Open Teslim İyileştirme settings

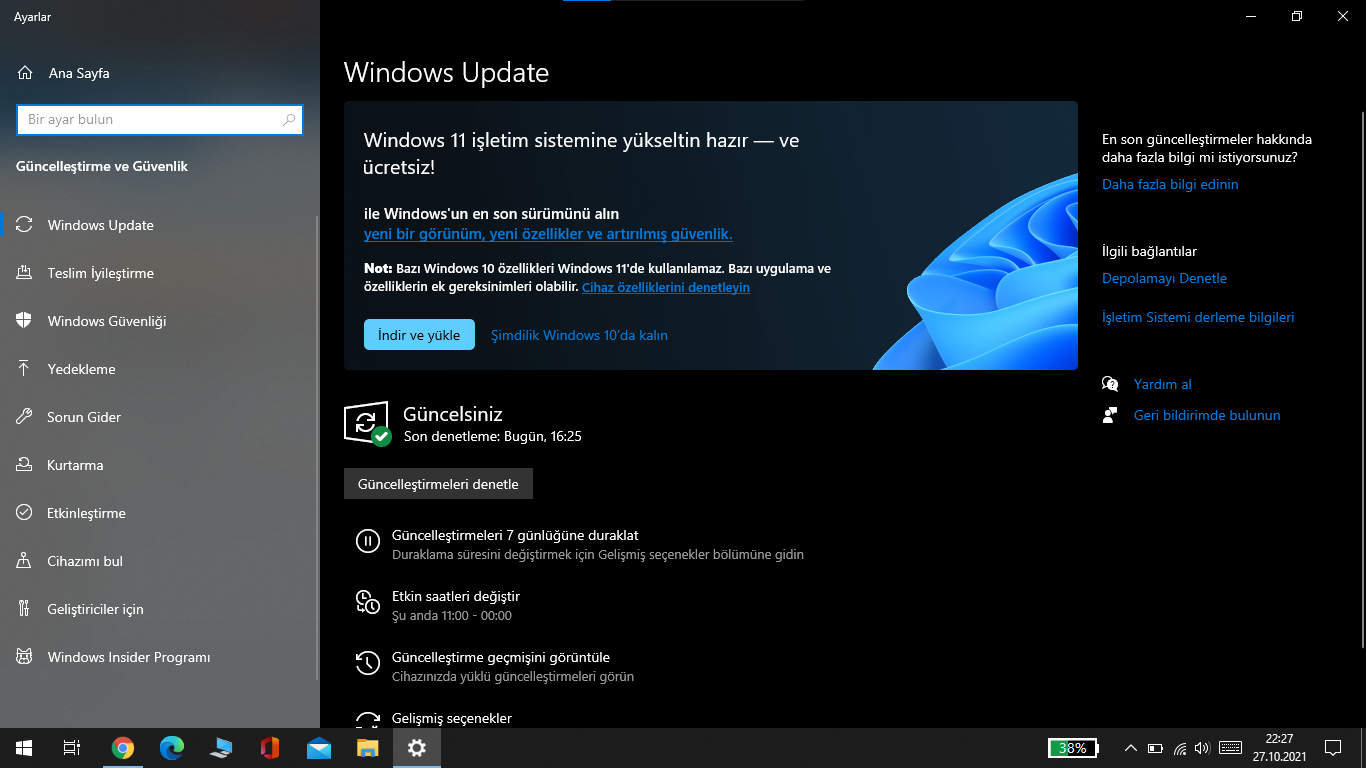160,273
